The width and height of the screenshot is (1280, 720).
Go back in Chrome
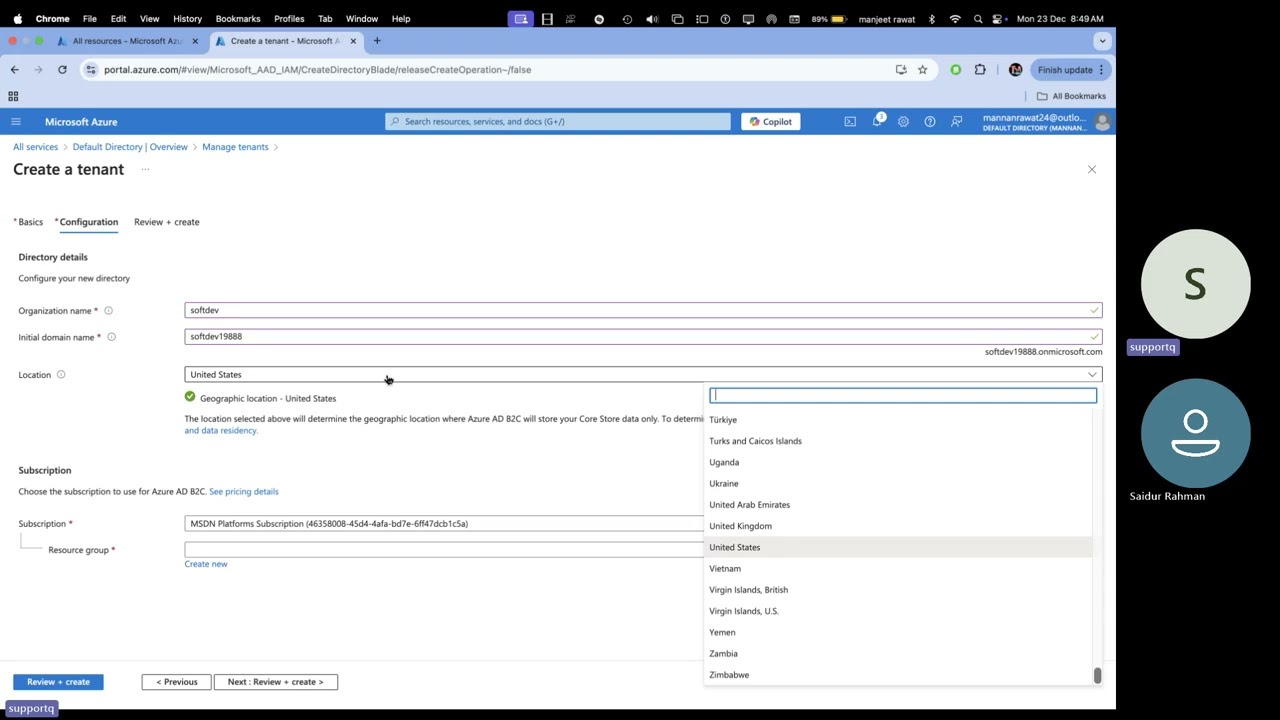(14, 70)
